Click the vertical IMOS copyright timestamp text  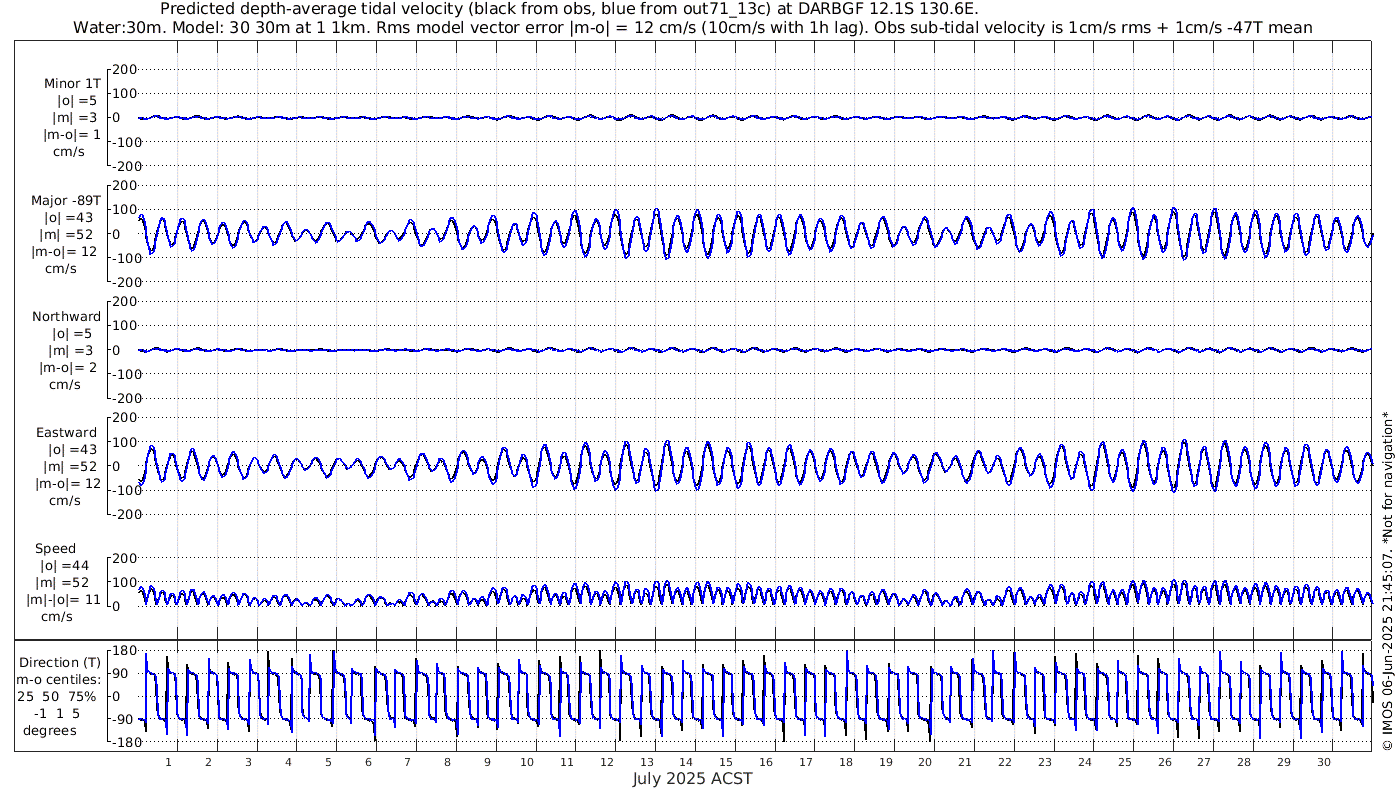[1388, 580]
